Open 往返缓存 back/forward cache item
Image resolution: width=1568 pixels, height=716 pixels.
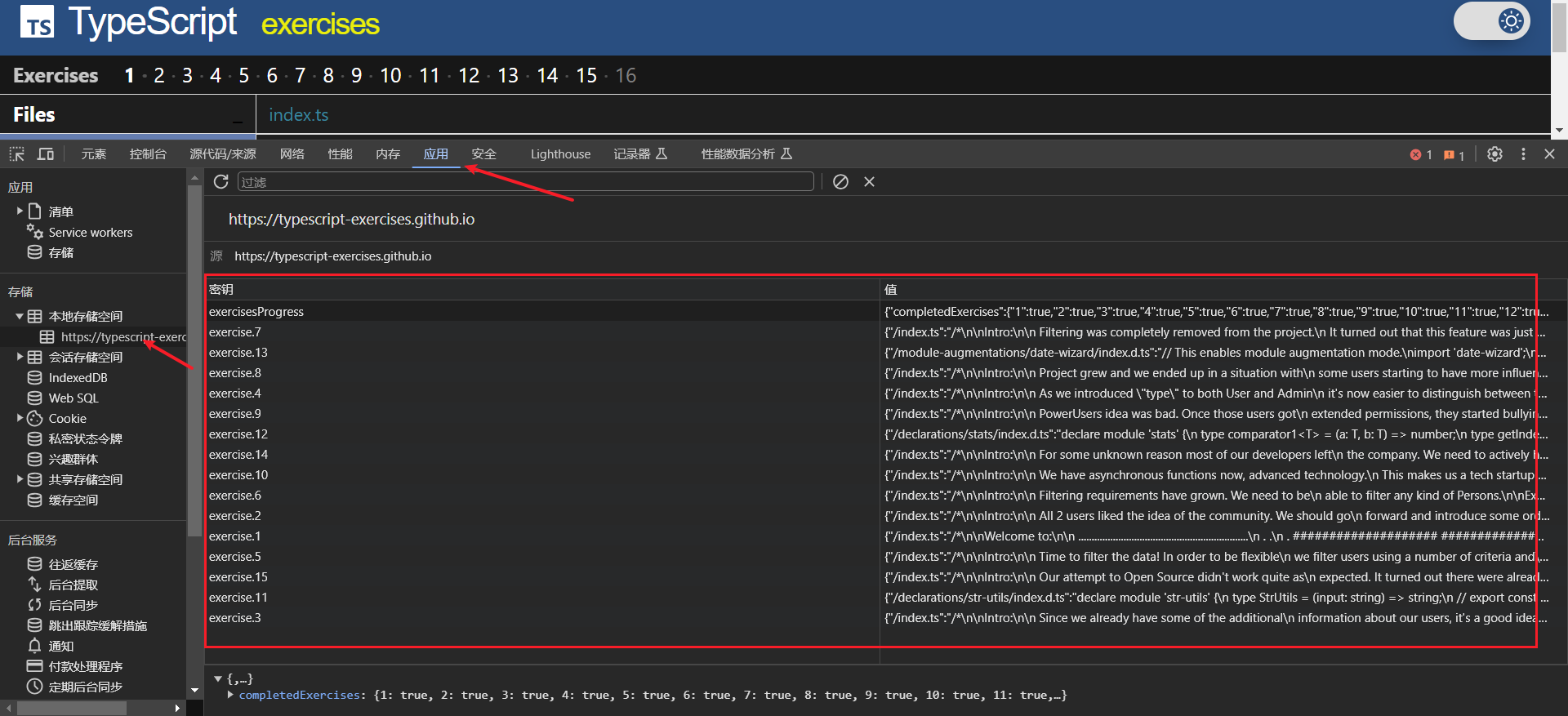(73, 564)
